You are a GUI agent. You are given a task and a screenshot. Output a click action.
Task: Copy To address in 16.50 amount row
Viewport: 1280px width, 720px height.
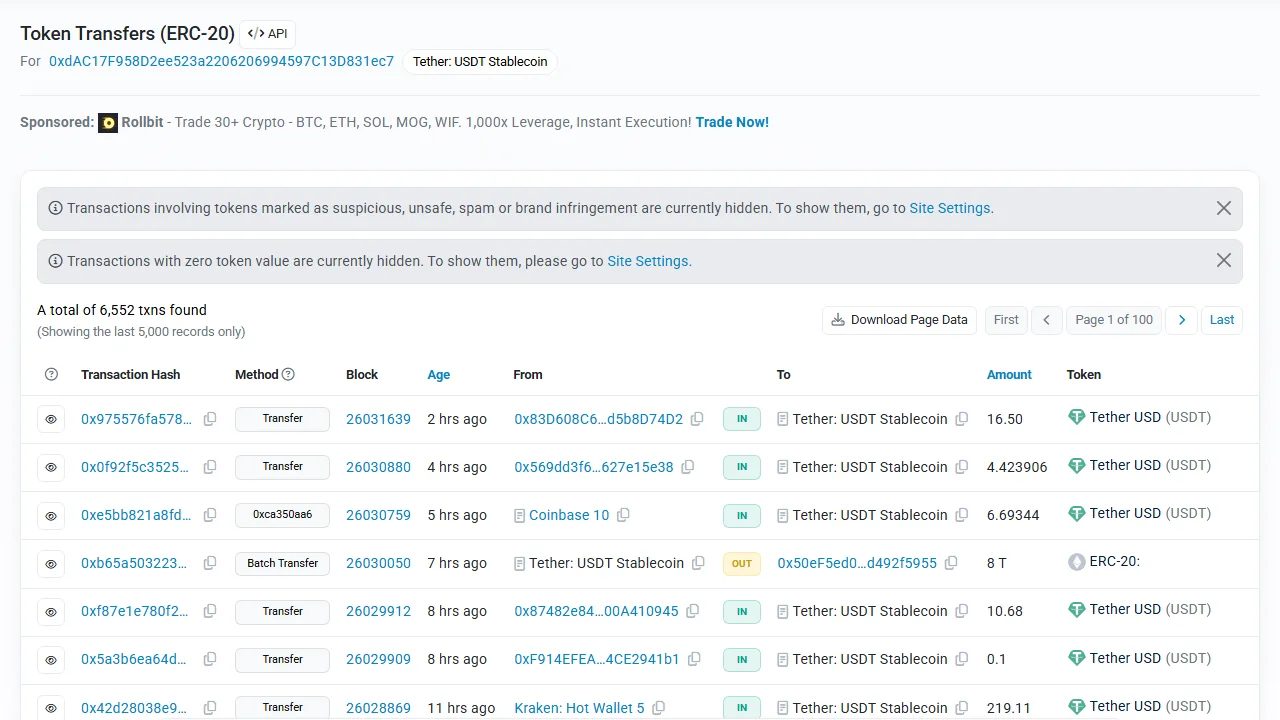(x=962, y=419)
